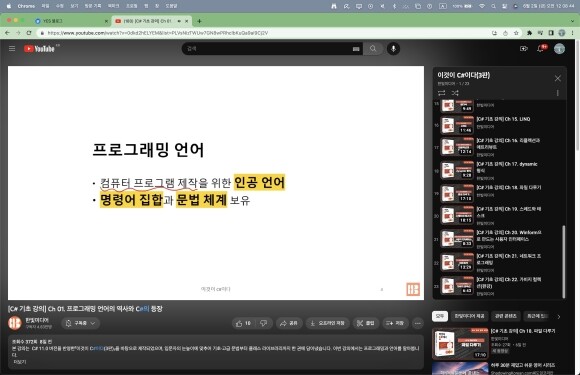Screen dimensions: 580x375
Task: Select the first filter chip under playlist
Action: (440, 316)
